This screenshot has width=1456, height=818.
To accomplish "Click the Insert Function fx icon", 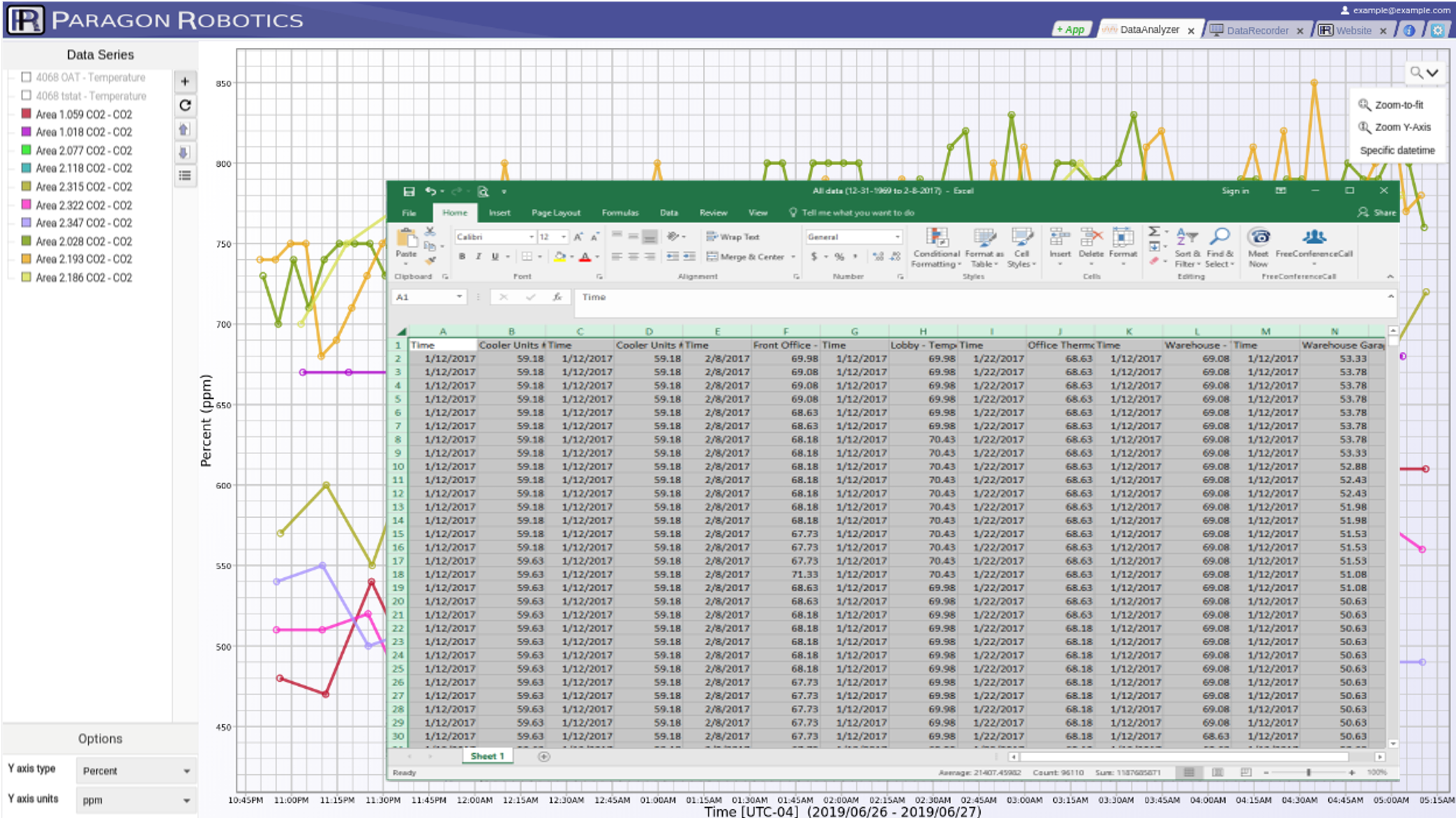I will point(557,297).
